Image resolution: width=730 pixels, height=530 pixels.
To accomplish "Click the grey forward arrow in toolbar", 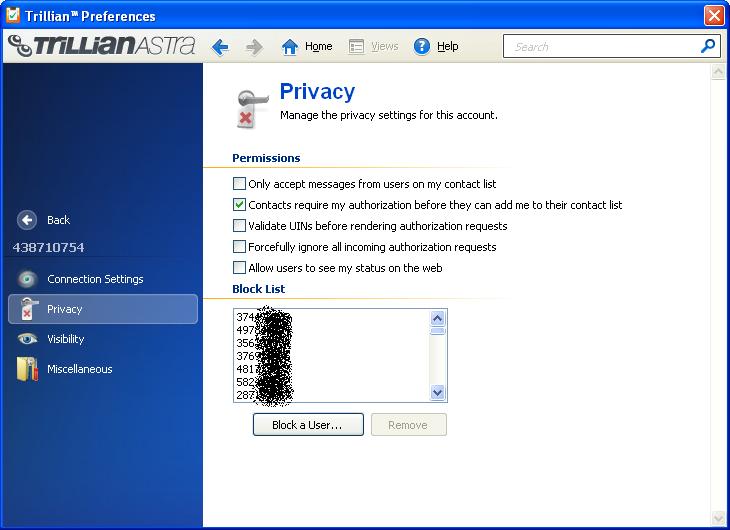I will (x=254, y=47).
